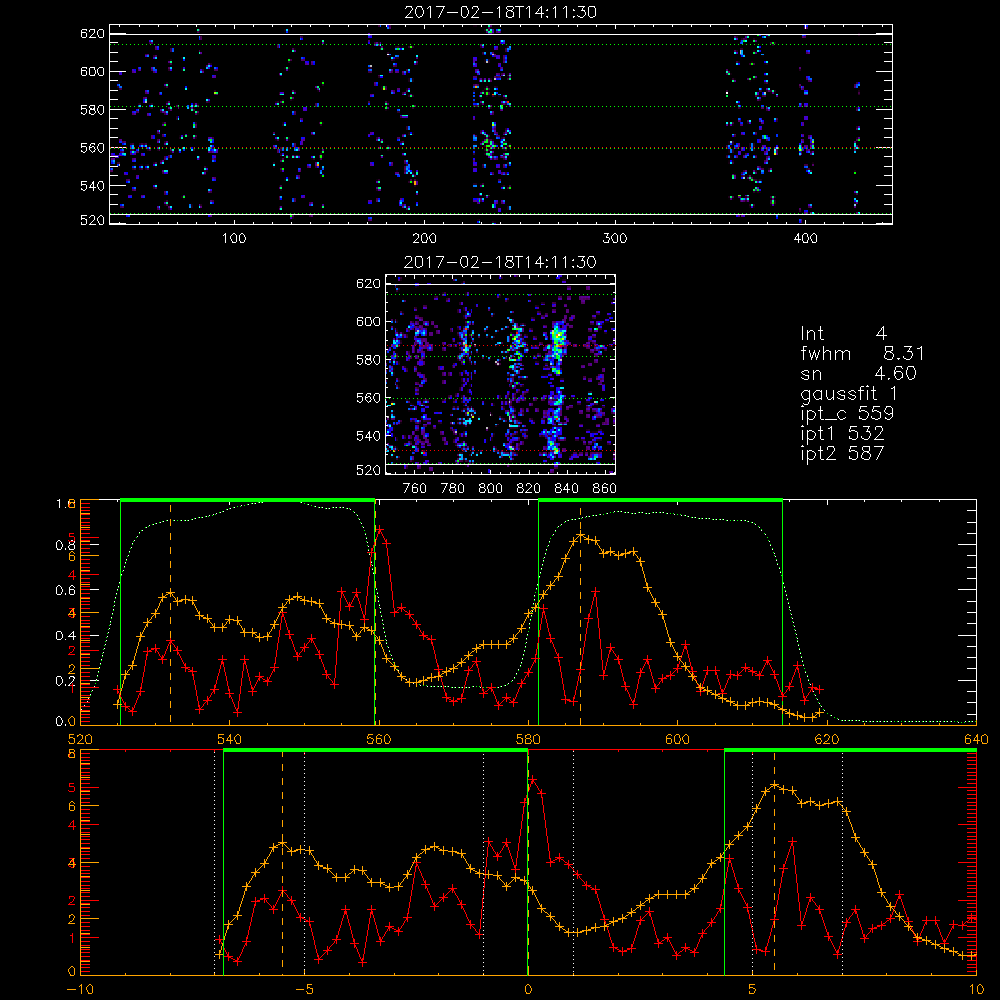Click the '-5' label on bottom plot axis
This screenshot has width=1000, height=1000.
coord(304,990)
